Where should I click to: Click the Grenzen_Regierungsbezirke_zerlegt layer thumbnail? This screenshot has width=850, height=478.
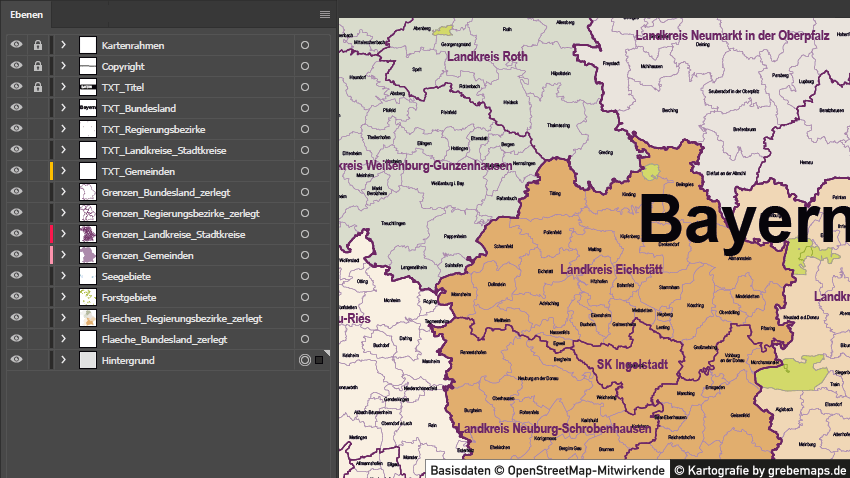point(88,214)
